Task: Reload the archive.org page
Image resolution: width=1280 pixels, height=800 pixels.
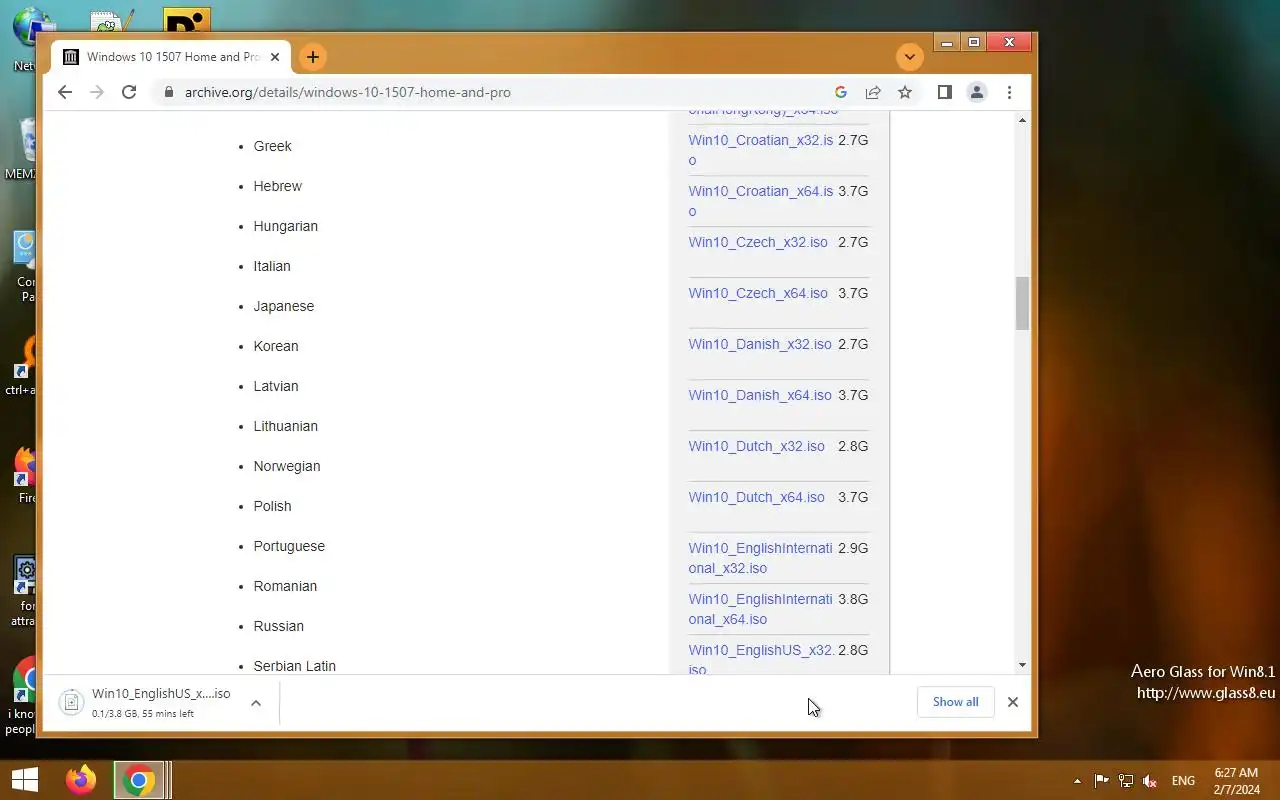Action: (129, 92)
